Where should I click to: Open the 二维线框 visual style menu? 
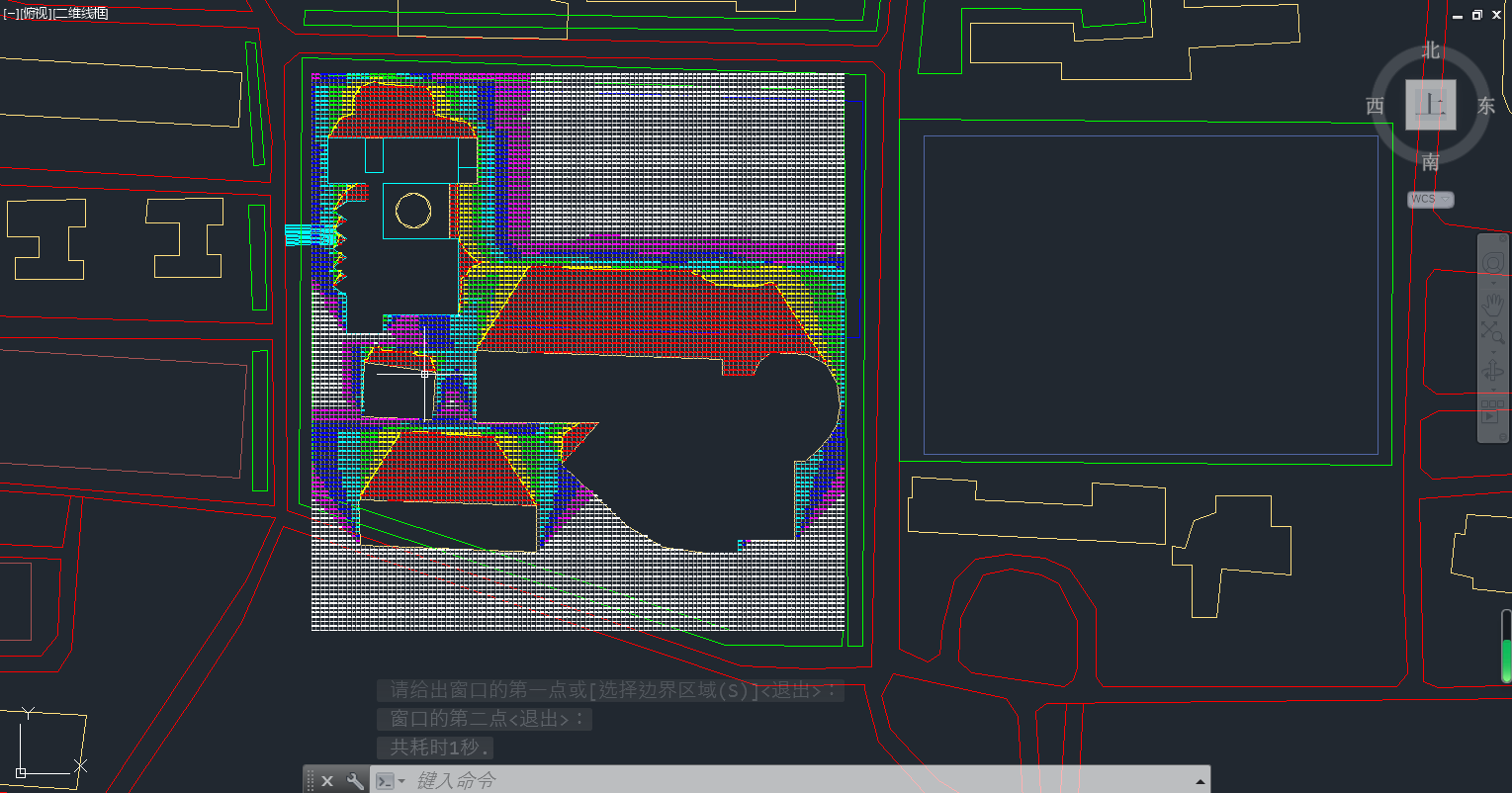click(x=80, y=14)
